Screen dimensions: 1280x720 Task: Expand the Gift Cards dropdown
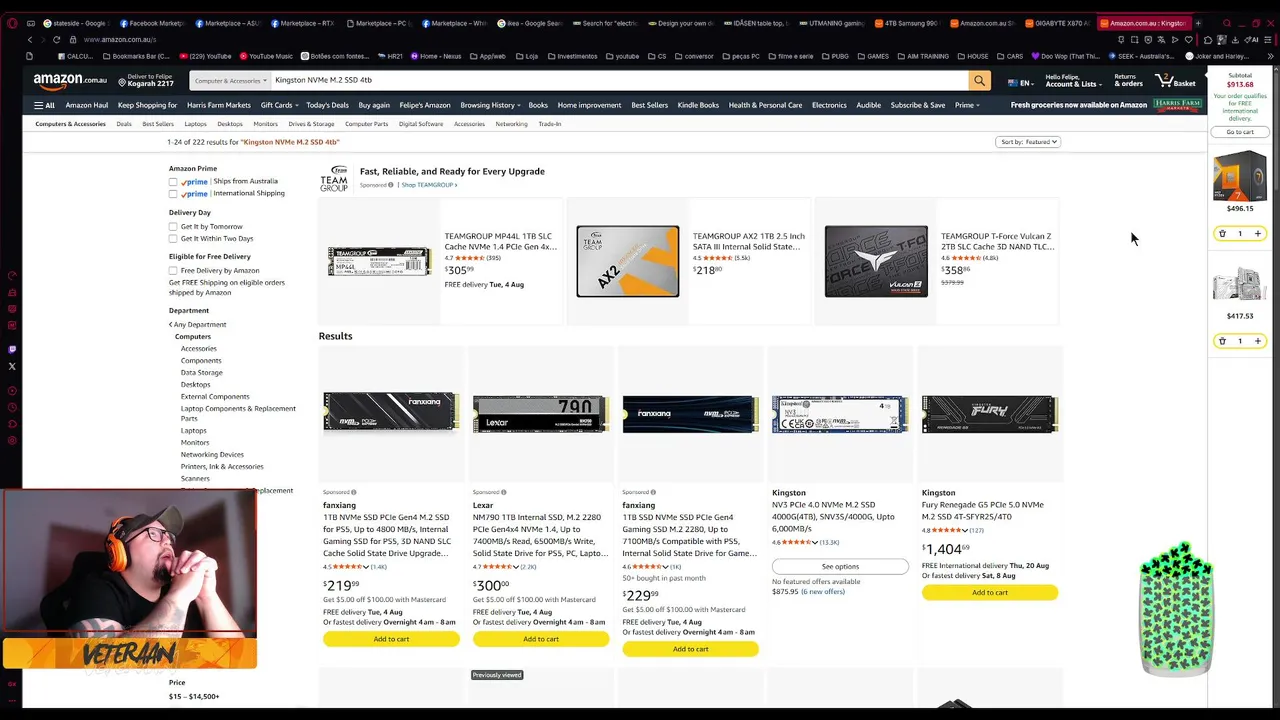(x=280, y=105)
